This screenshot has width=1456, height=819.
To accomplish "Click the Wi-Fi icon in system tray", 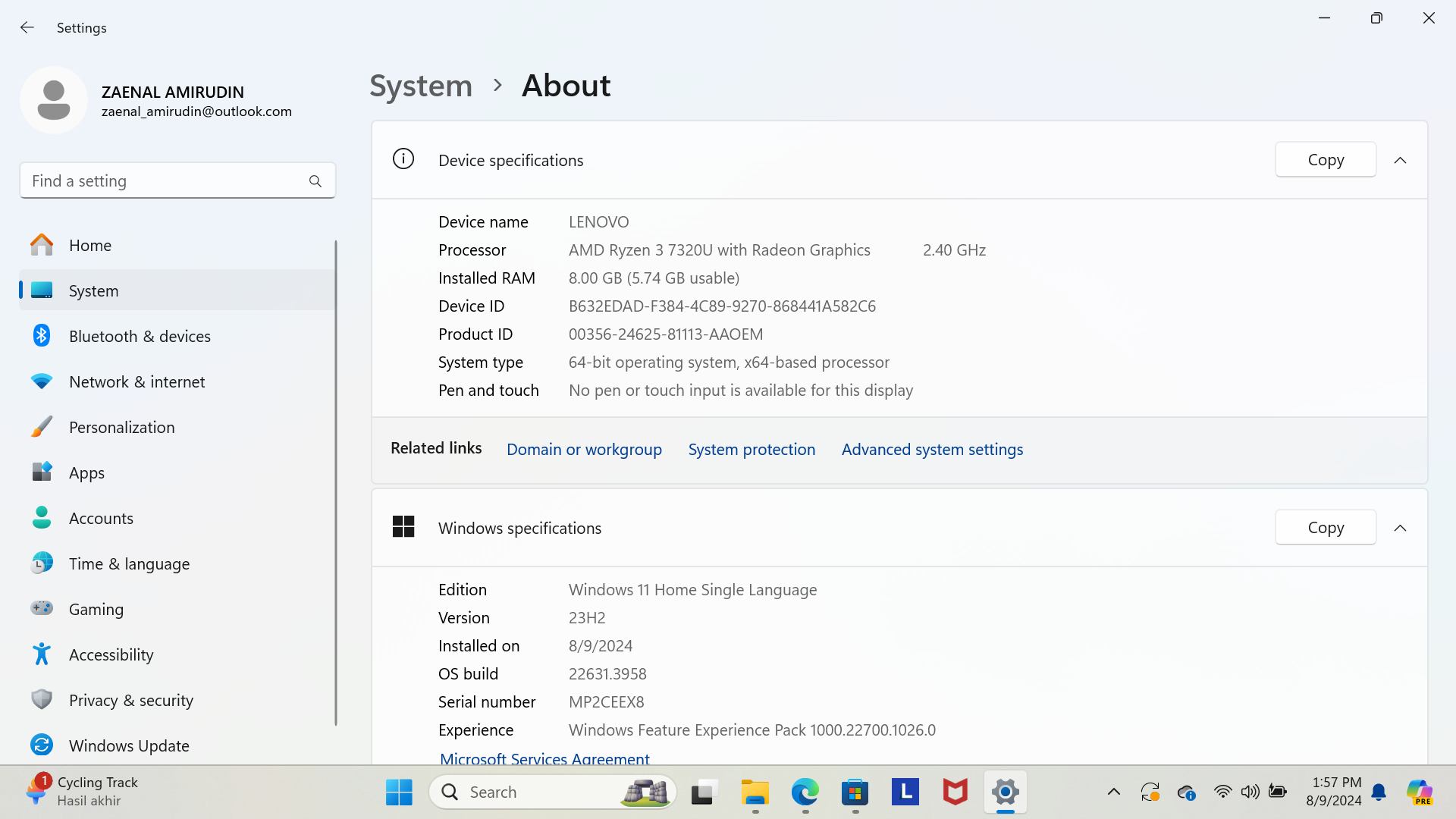I will [x=1222, y=792].
